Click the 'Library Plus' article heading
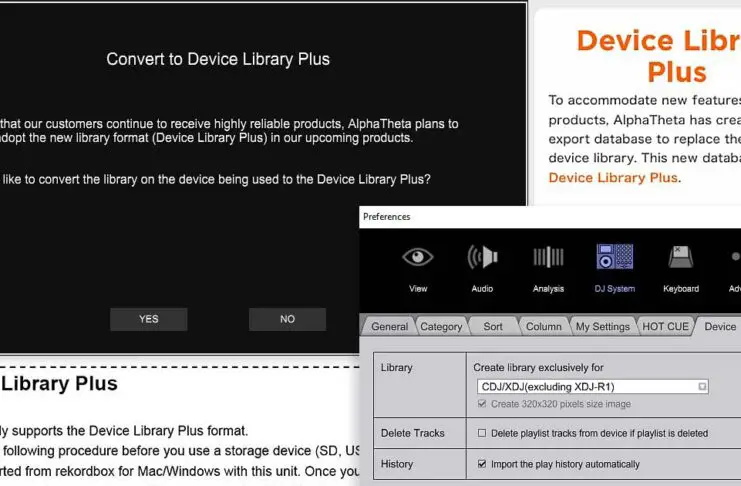Viewport: 741px width, 486px height. 59,384
